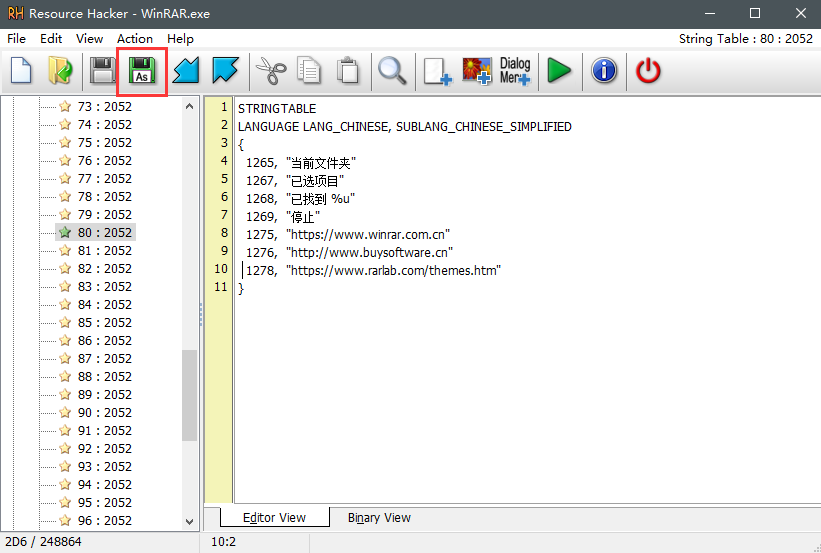Click the blue Info icon
The width and height of the screenshot is (821, 553).
click(x=604, y=71)
